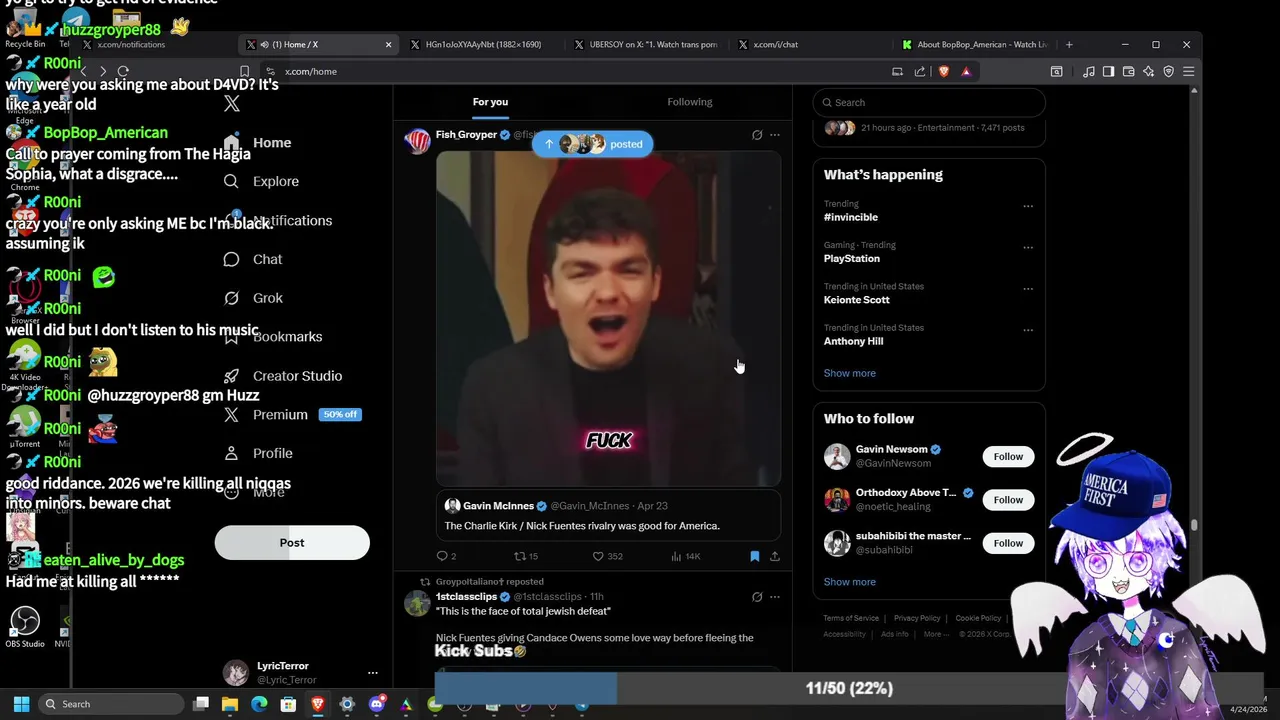This screenshot has width=1280, height=720.
Task: Go to Home in X sidebar
Action: tap(258, 143)
